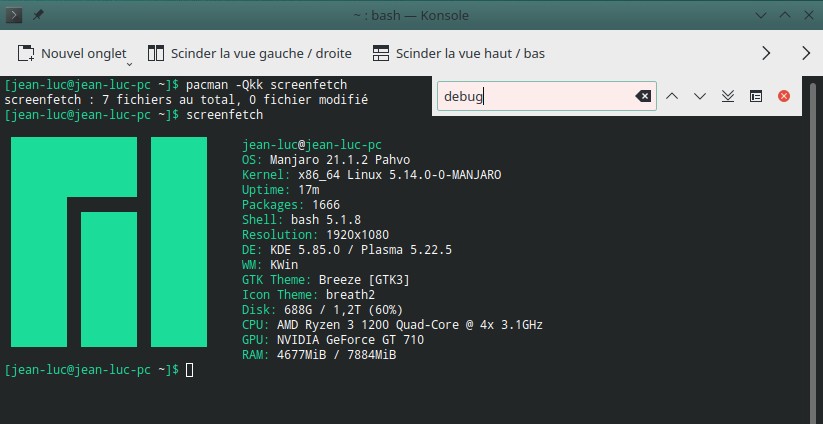823x424 pixels.
Task: Maximize the Konsole window
Action: [x=785, y=15]
